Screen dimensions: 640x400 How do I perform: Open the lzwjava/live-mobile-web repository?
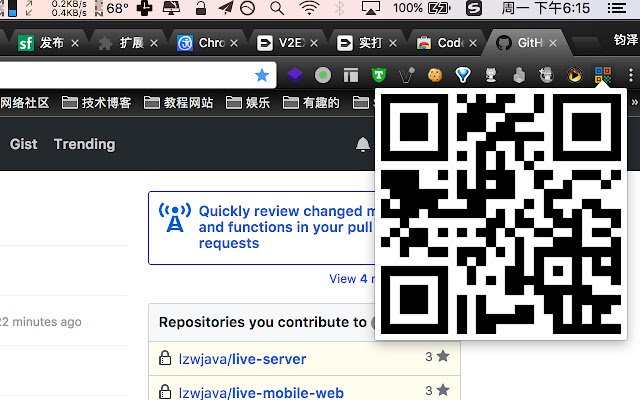(x=261, y=393)
